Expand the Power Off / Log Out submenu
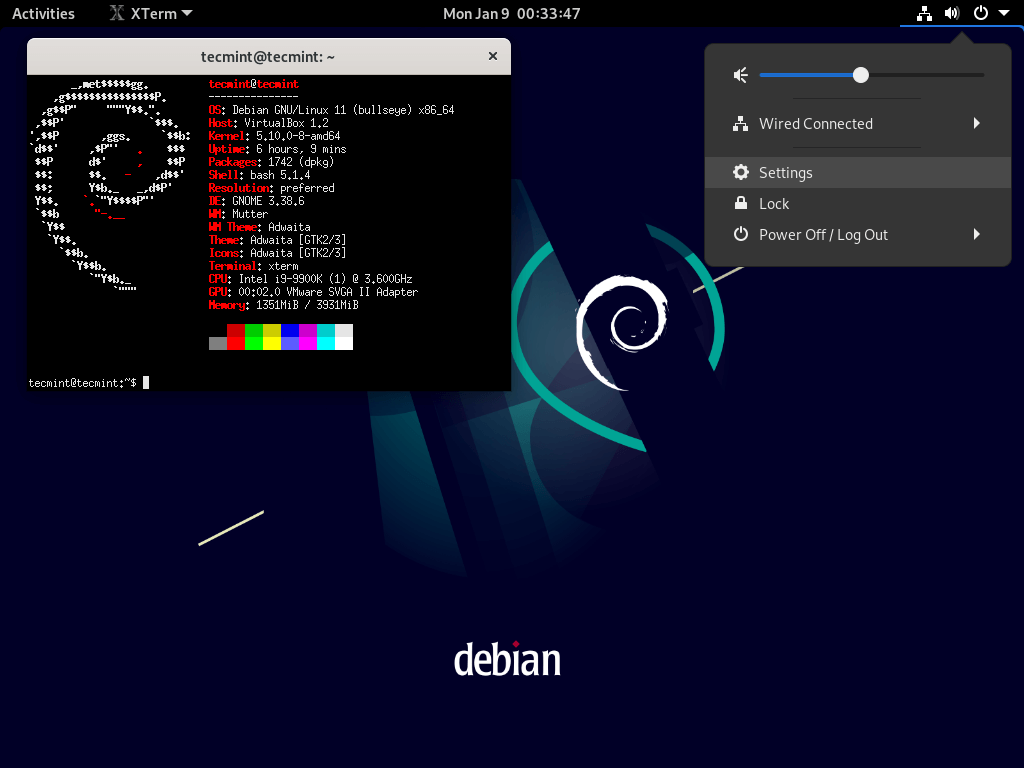Image resolution: width=1024 pixels, height=768 pixels. point(977,234)
